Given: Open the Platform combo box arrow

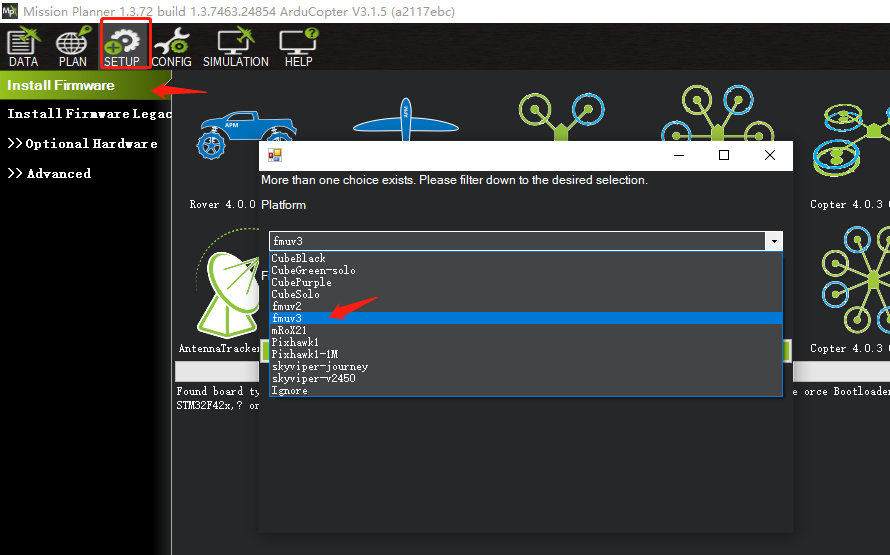Looking at the screenshot, I should click(x=774, y=241).
